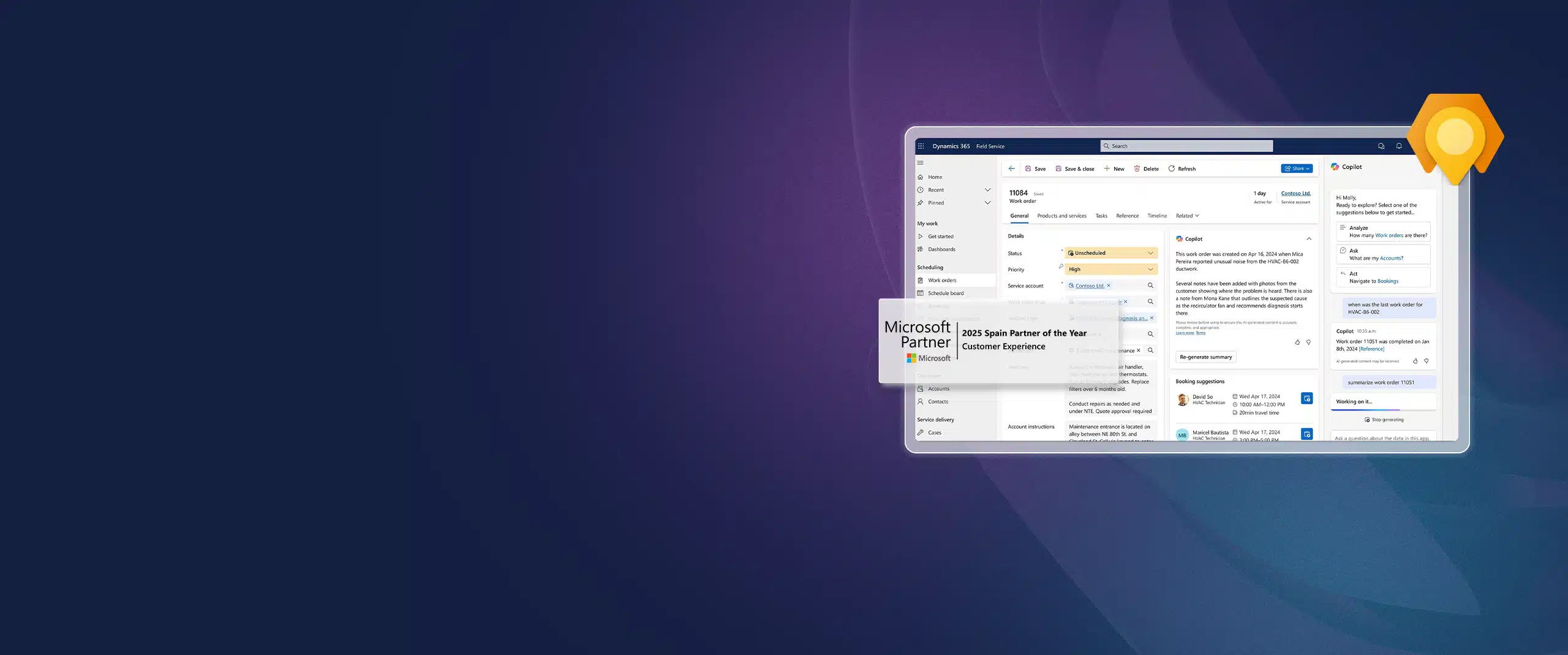Click the back arrow in the command bar
1568x655 pixels.
(1012, 168)
